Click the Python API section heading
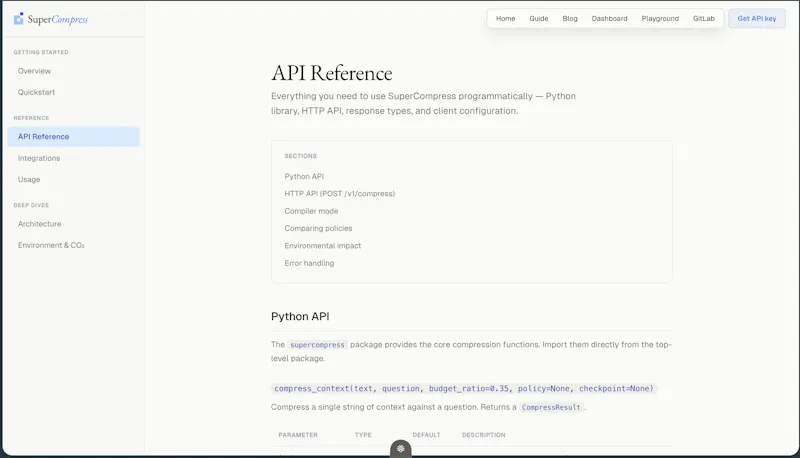 [x=300, y=316]
